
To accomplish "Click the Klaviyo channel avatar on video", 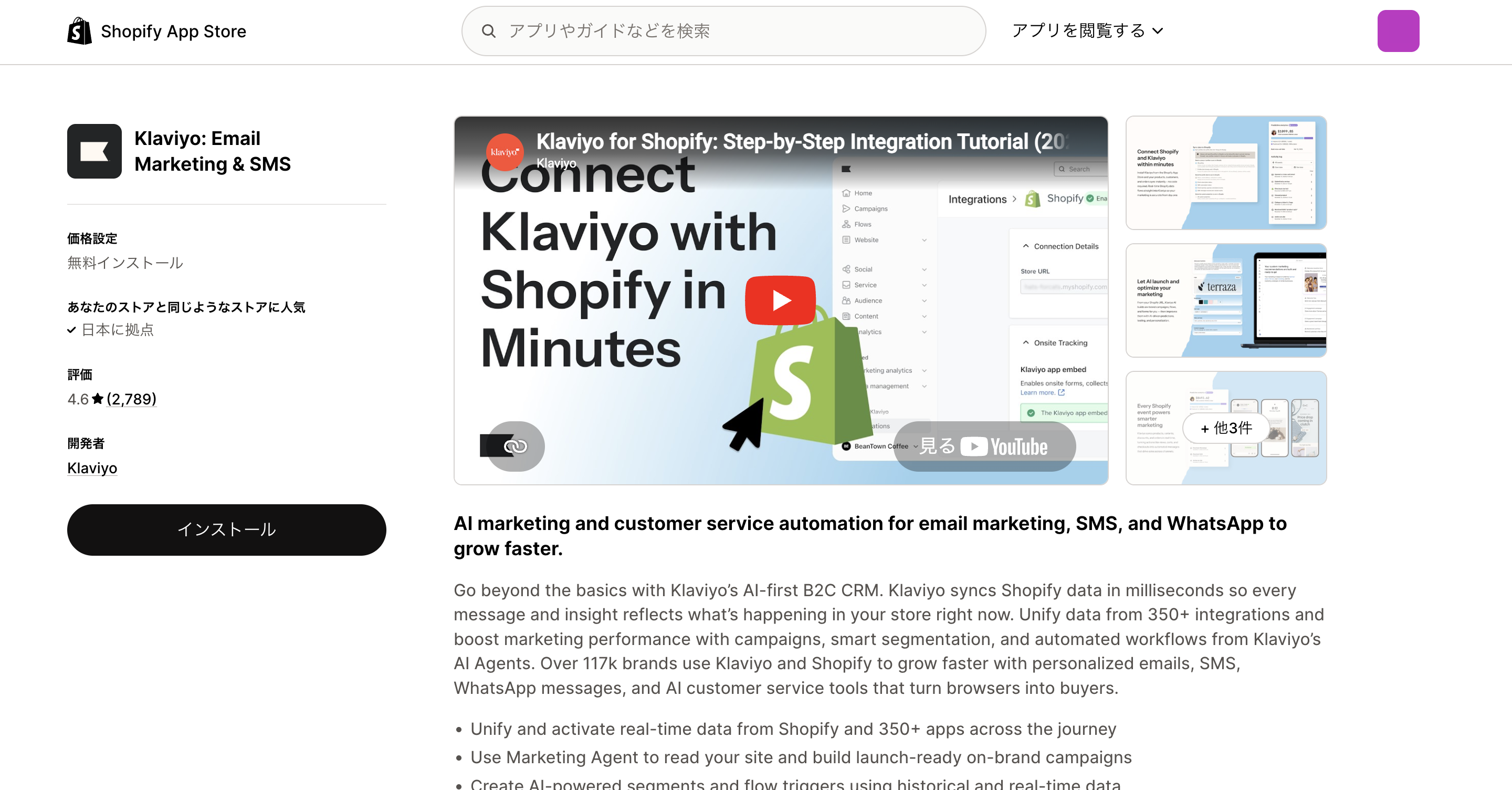I will pyautogui.click(x=505, y=152).
